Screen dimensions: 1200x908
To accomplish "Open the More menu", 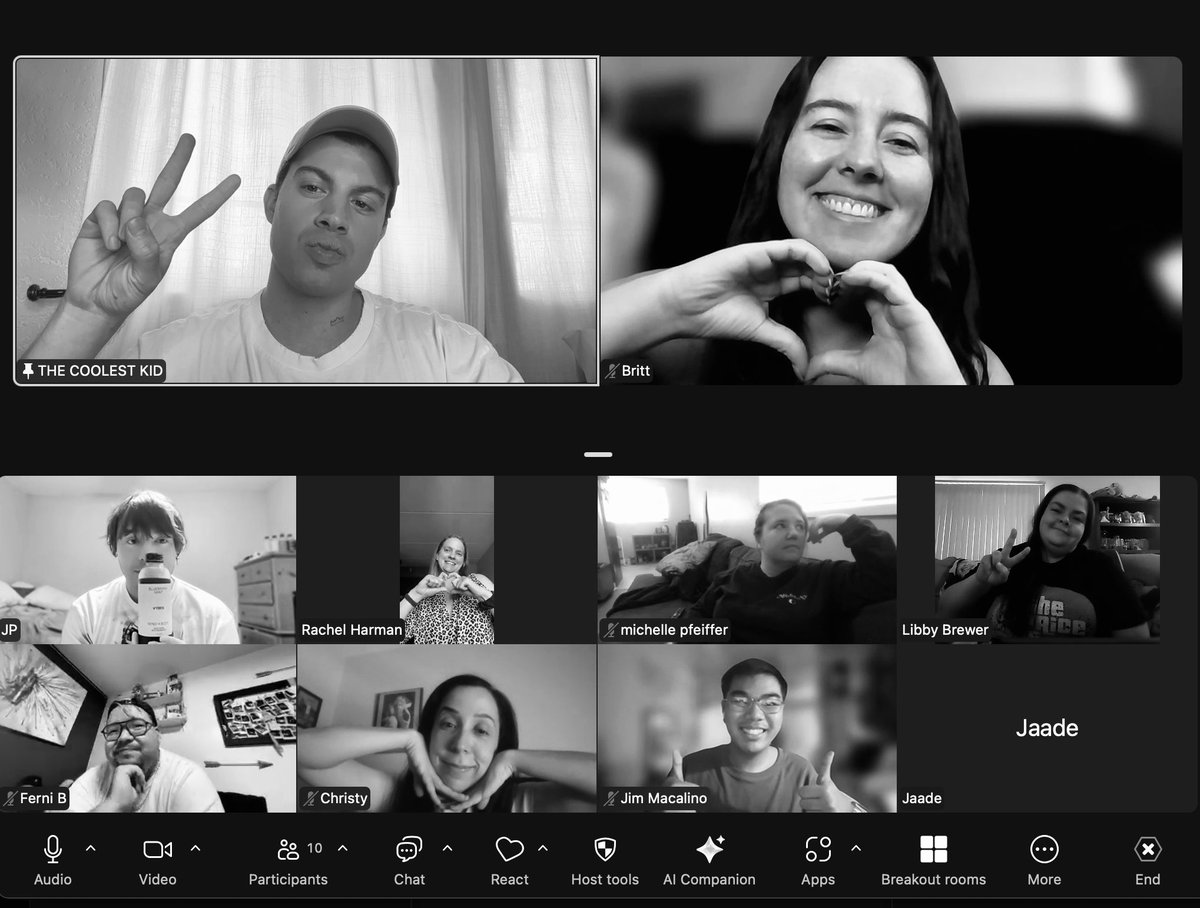I will tap(1043, 849).
